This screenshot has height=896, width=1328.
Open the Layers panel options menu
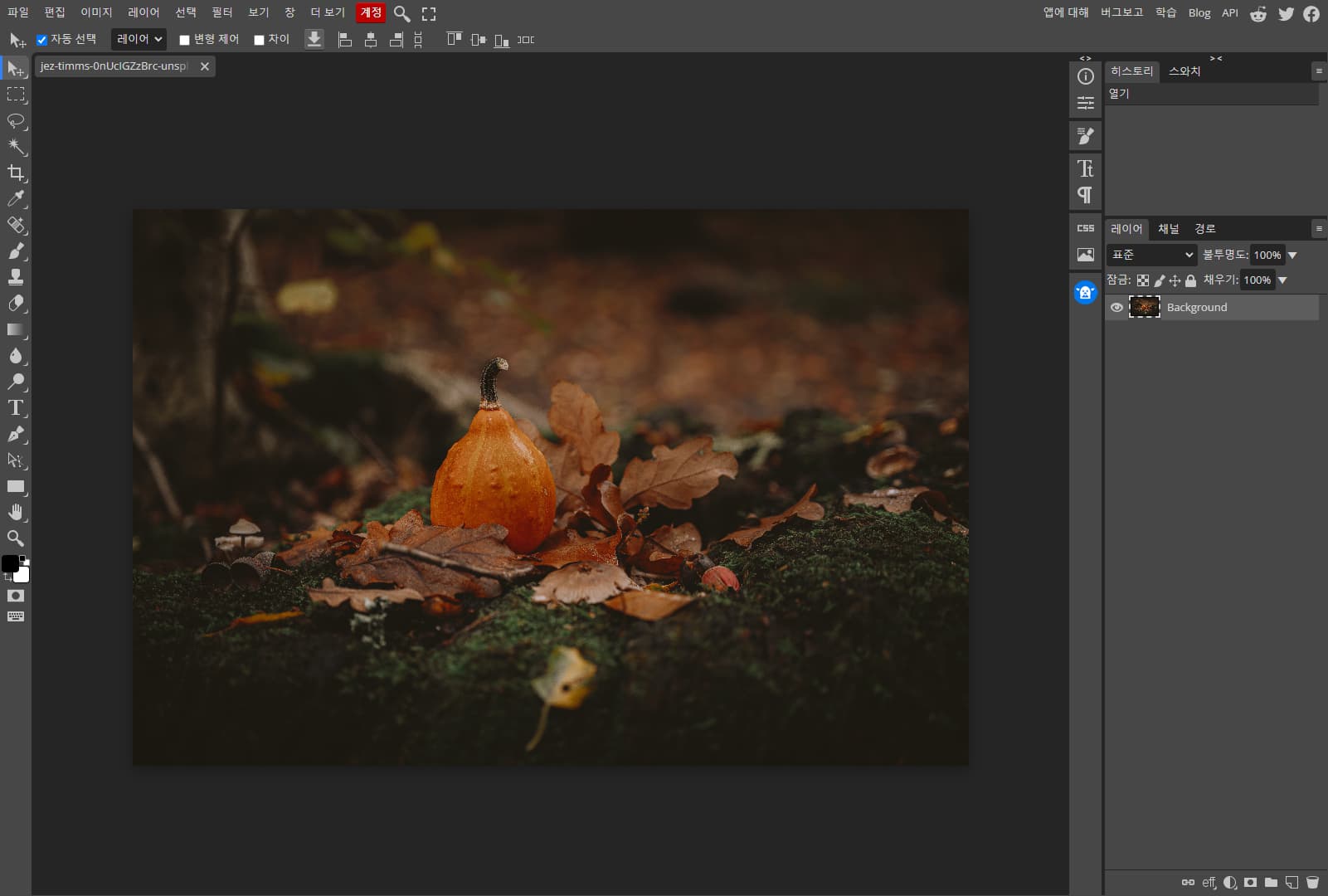1319,228
